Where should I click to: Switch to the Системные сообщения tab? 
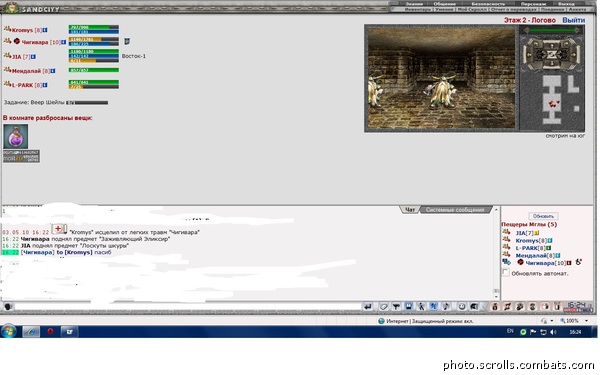(455, 210)
